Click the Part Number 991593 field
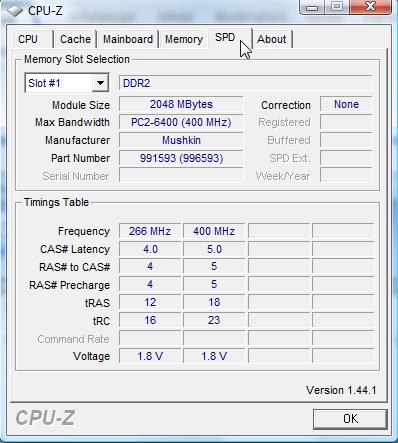398x443 pixels. 181,158
